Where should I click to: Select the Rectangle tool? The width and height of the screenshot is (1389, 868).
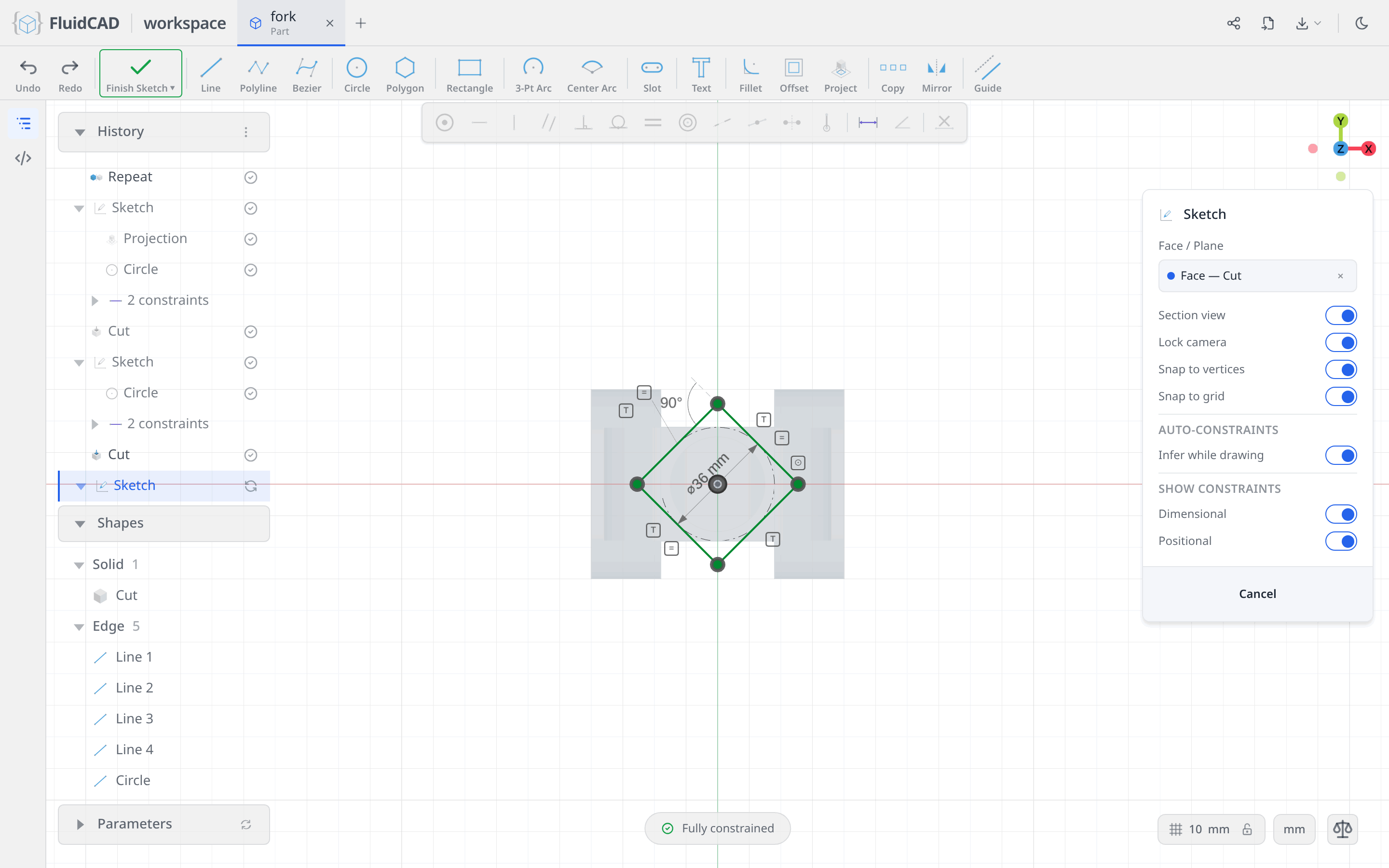pyautogui.click(x=469, y=74)
